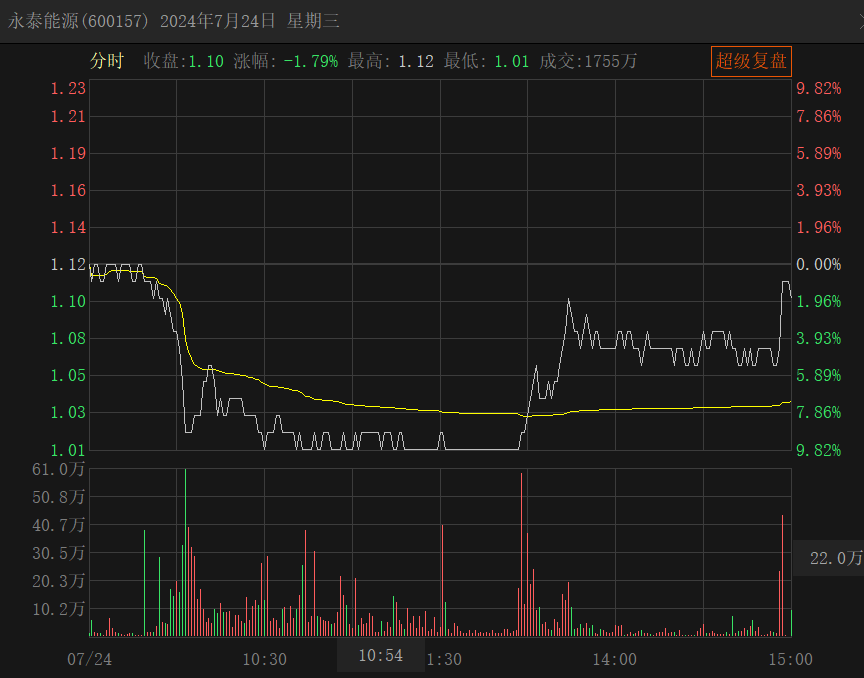Click the 1.12 previous close price label
Image resolution: width=864 pixels, height=678 pixels.
pyautogui.click(x=69, y=264)
